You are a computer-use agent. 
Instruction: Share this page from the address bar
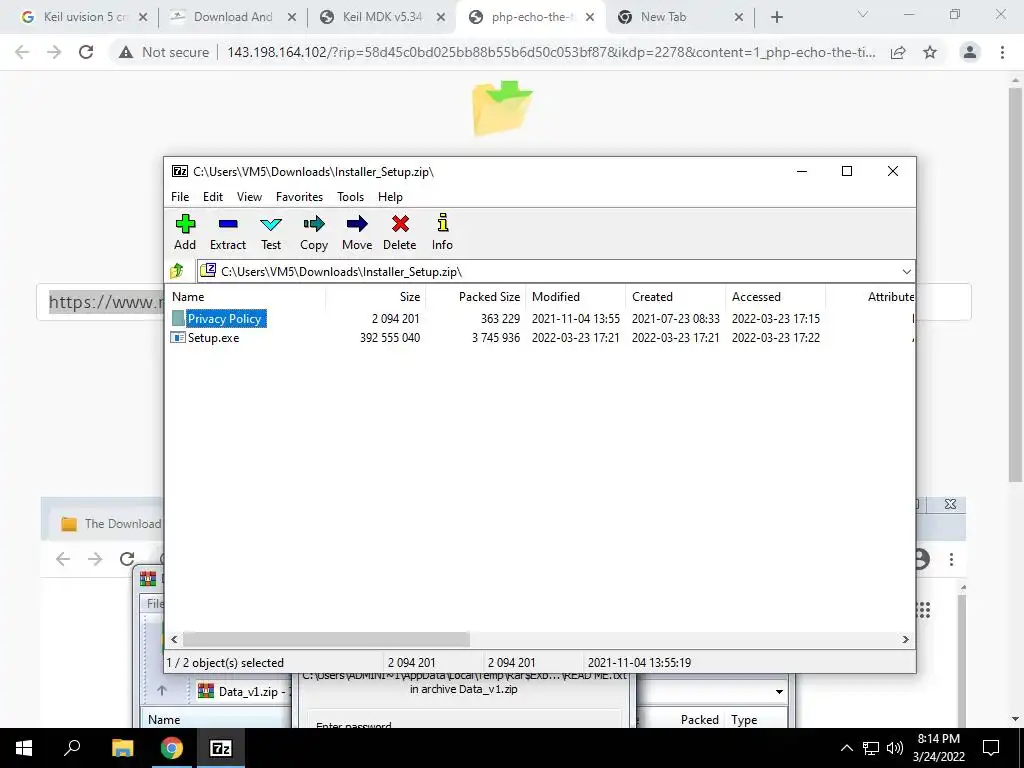[x=898, y=52]
